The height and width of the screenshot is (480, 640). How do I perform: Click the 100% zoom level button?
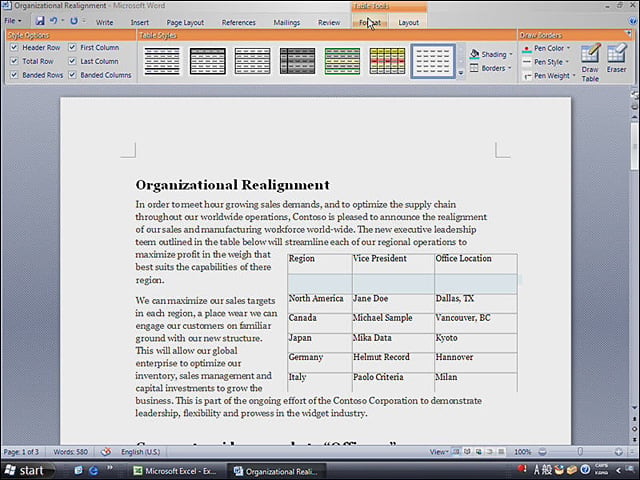(x=522, y=452)
